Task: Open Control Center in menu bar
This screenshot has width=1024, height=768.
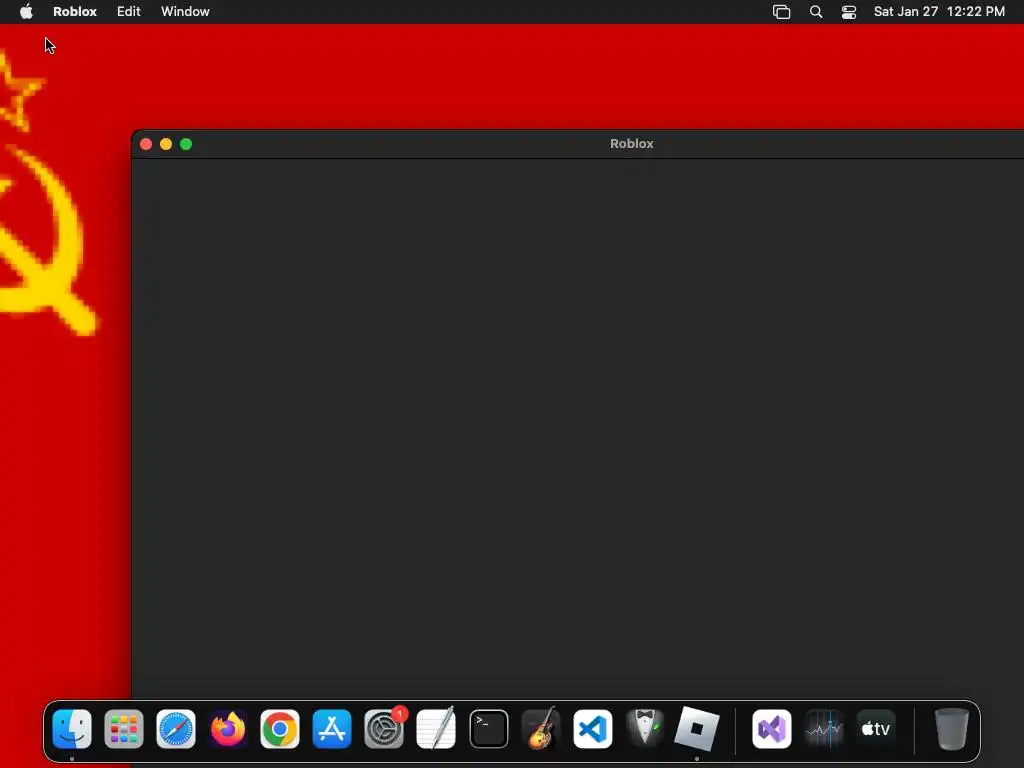Action: coord(849,11)
